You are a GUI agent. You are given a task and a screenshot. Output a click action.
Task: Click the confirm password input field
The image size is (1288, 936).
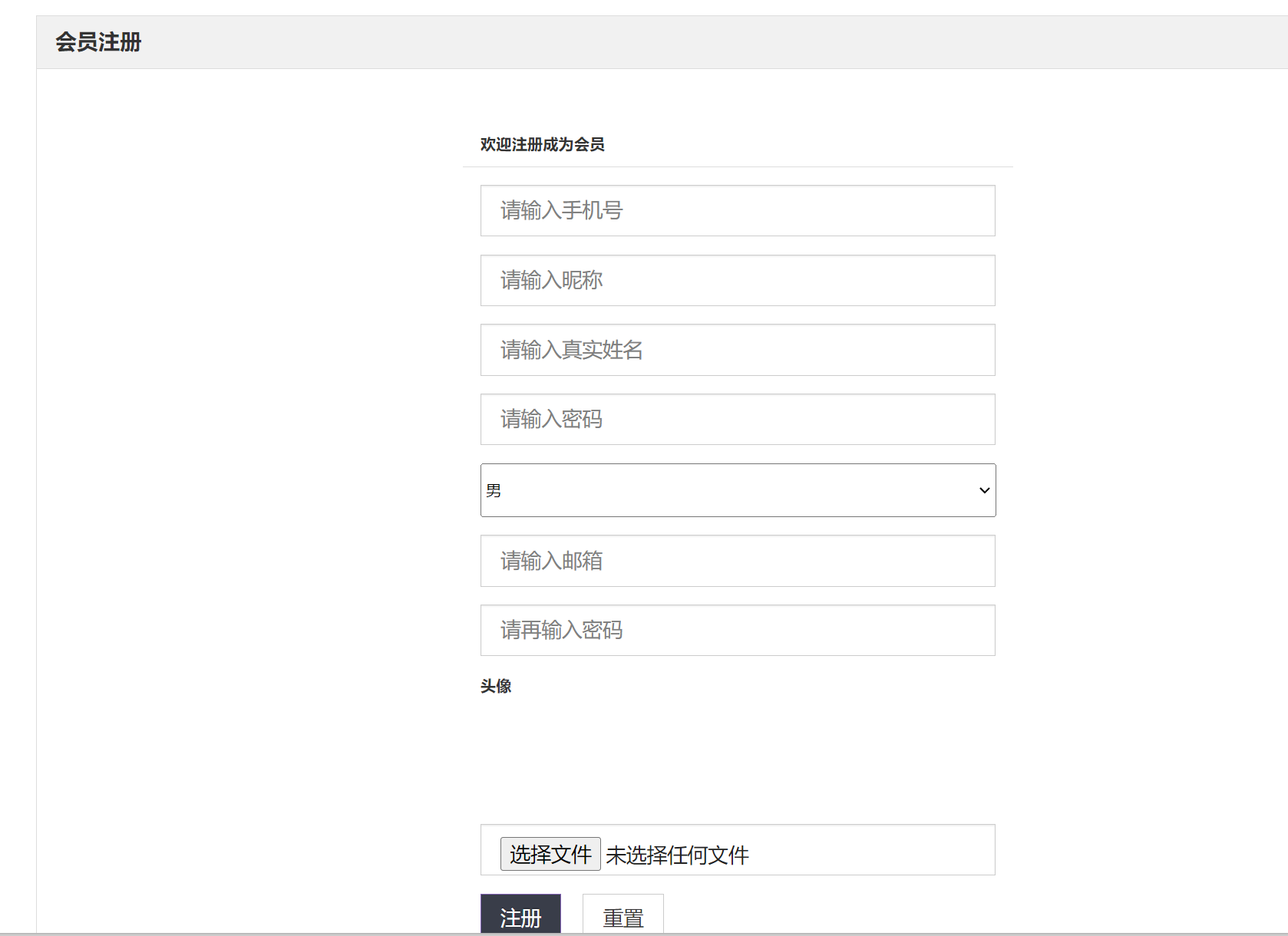point(737,630)
